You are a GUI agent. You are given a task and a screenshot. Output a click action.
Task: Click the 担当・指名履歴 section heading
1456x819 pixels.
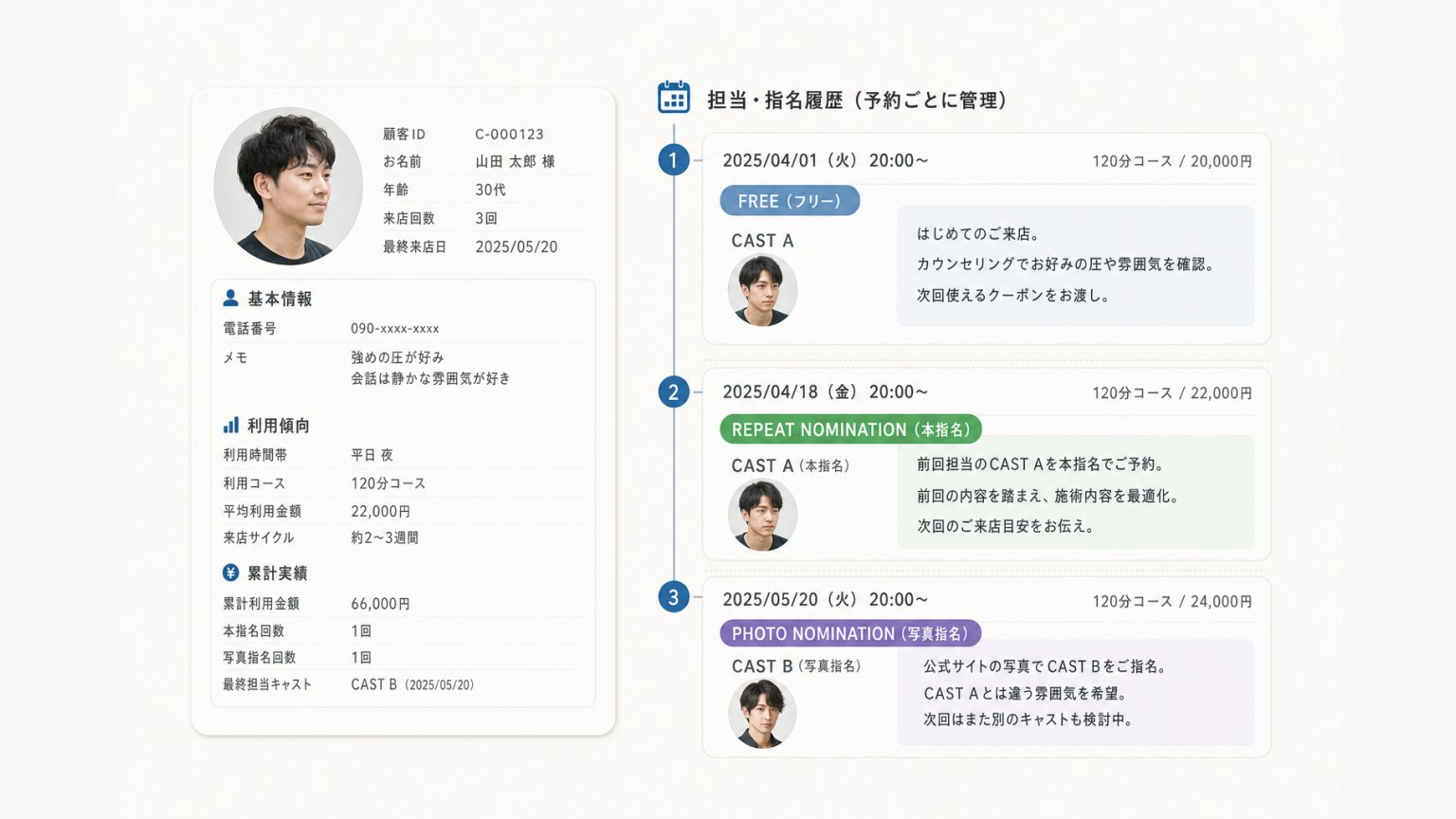(x=857, y=100)
